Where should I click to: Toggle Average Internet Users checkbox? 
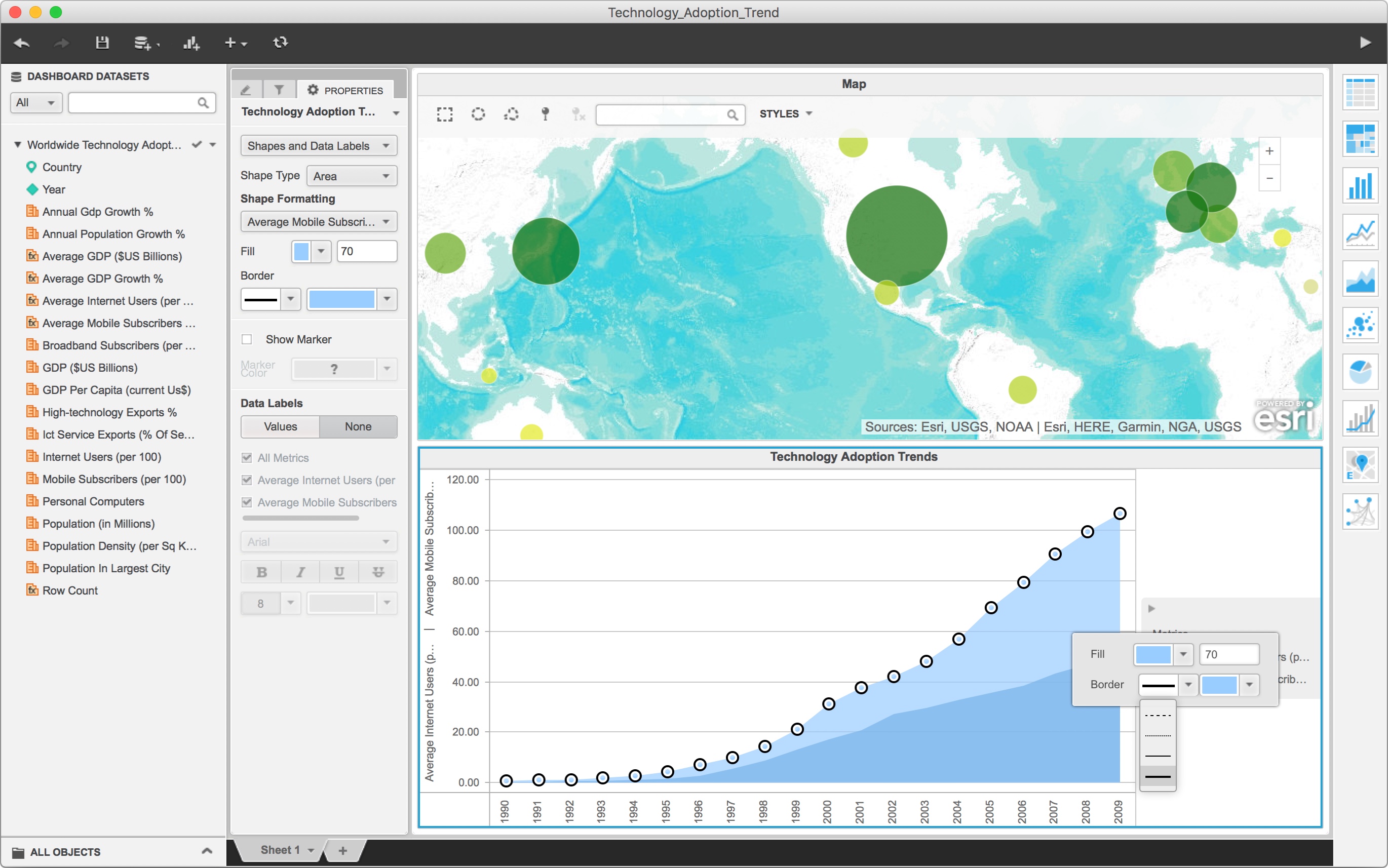tap(247, 480)
